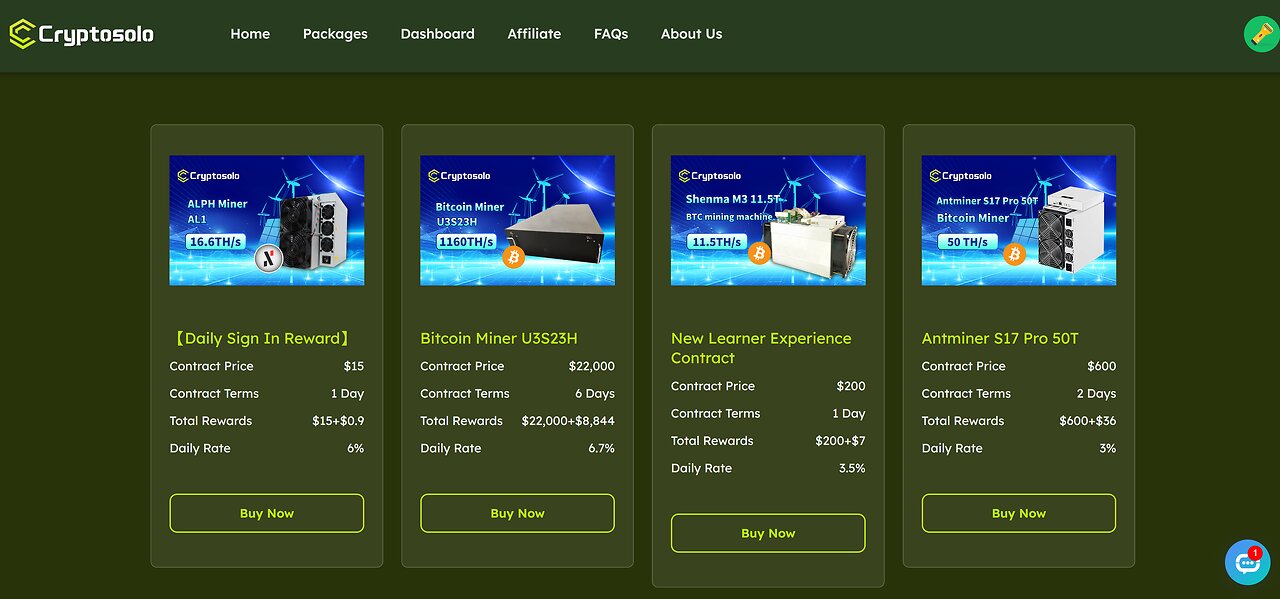
Task: Open the Antminer S17 Pro 50T thumbnail image
Action: pos(1019,220)
